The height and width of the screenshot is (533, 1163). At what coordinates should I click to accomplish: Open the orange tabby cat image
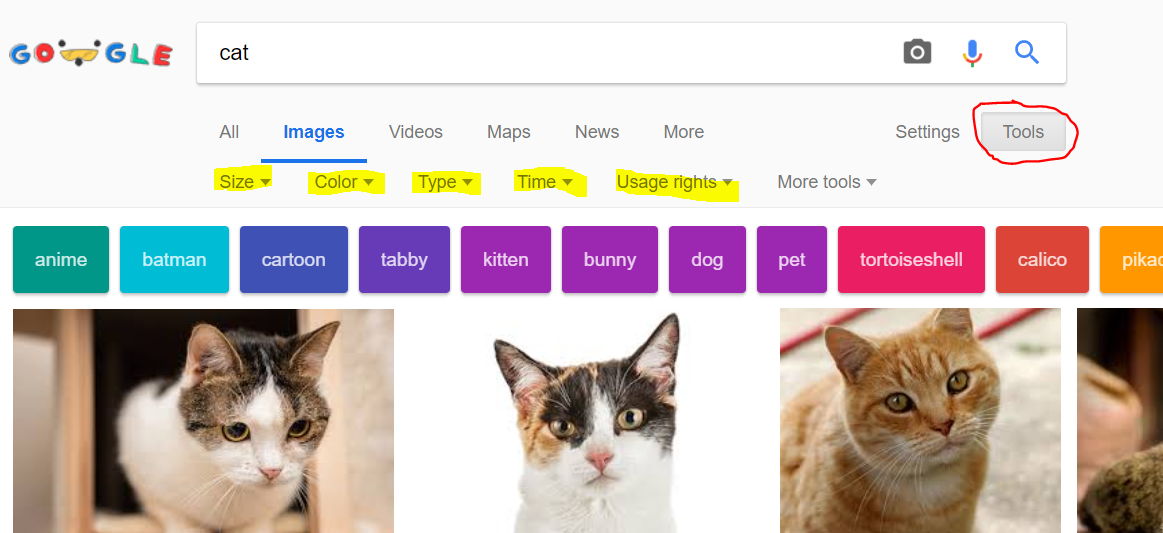coord(920,420)
